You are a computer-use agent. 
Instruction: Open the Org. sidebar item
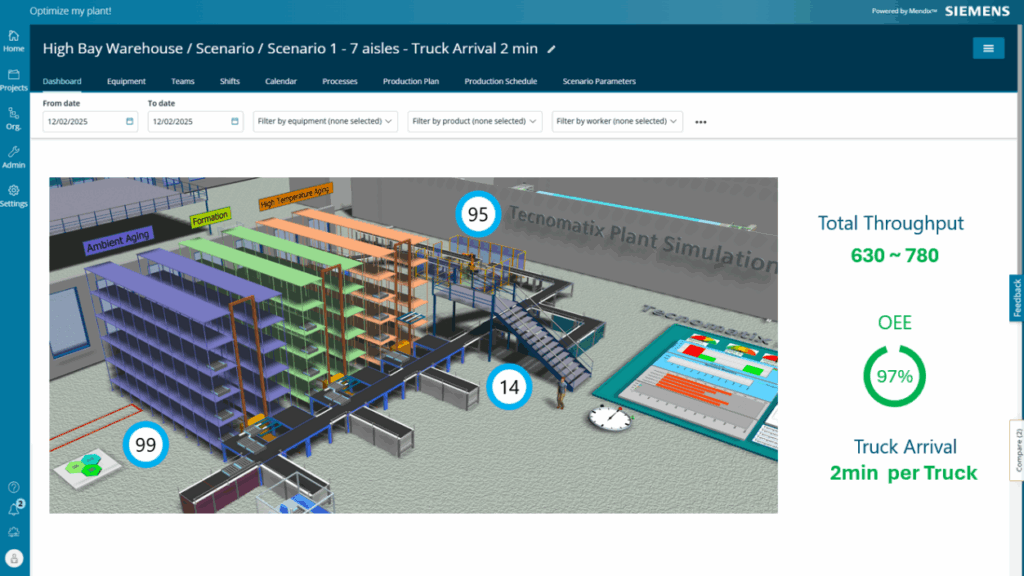[14, 118]
